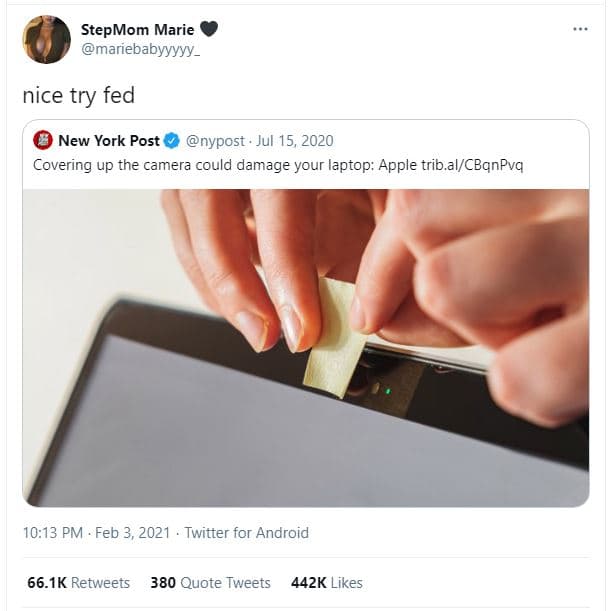Image resolution: width=615 pixels, height=611 pixels.
Task: Open the trib.al/CBqnPvq link
Action: point(464,164)
